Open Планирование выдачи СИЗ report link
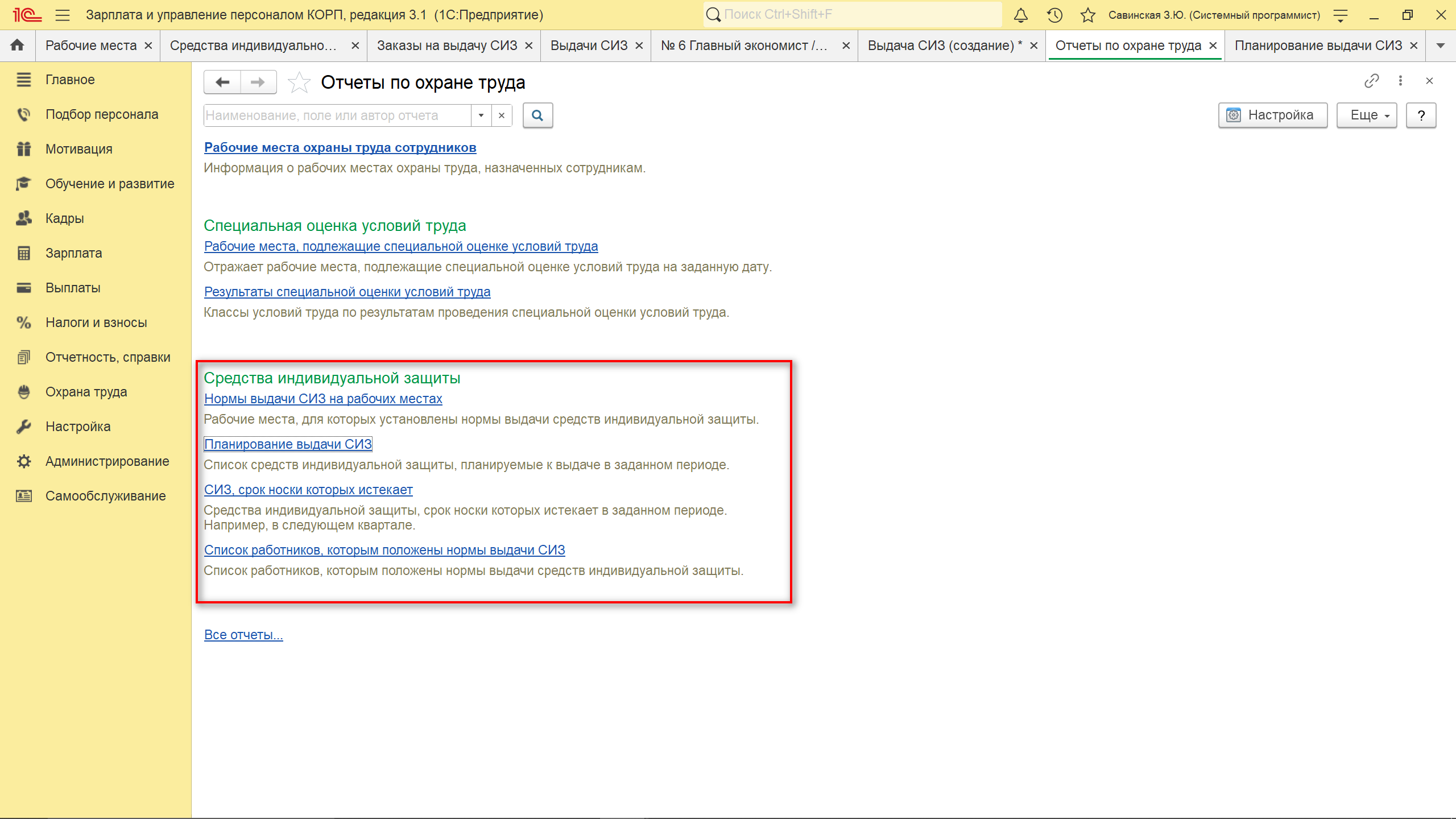 (288, 444)
